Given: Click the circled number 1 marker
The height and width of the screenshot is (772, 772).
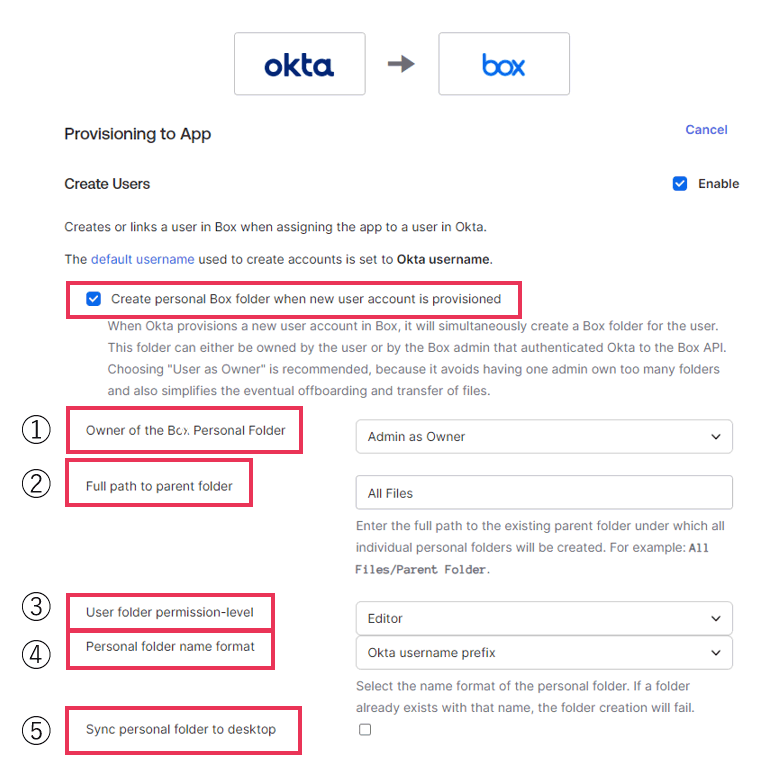Looking at the screenshot, I should pos(36,430).
